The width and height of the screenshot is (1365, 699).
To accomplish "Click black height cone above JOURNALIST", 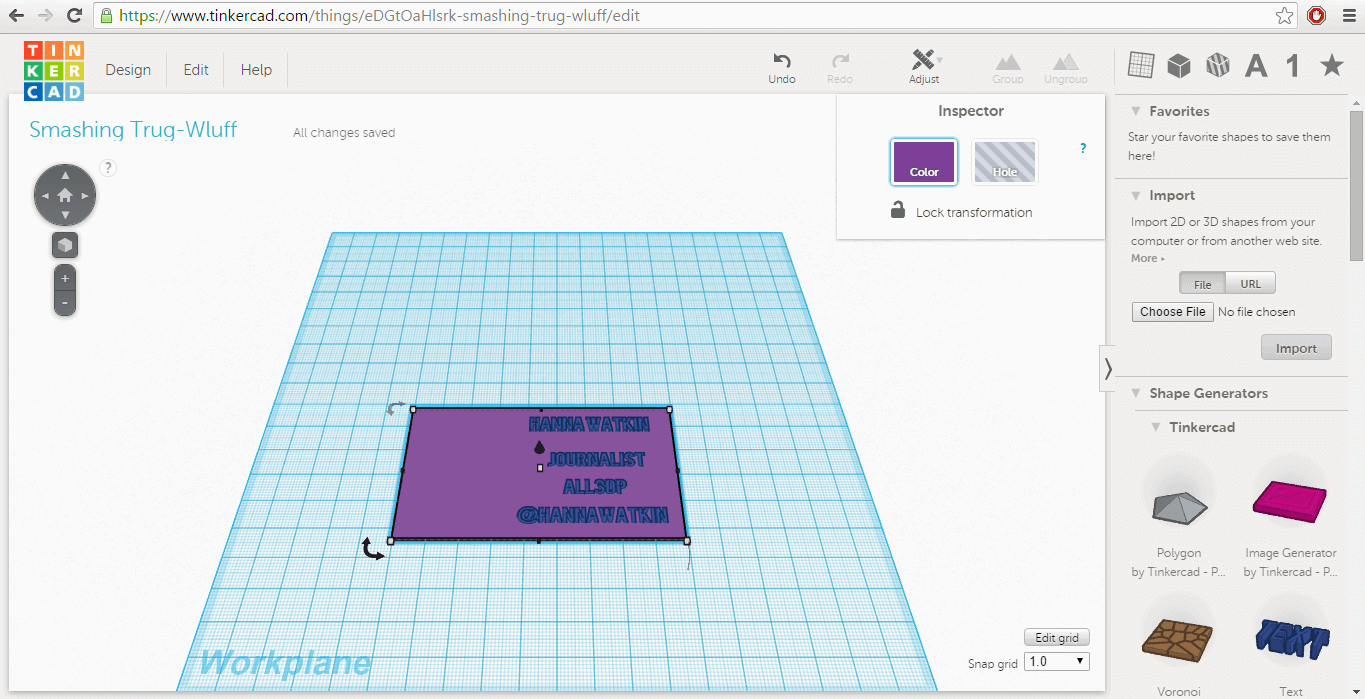I will point(540,446).
